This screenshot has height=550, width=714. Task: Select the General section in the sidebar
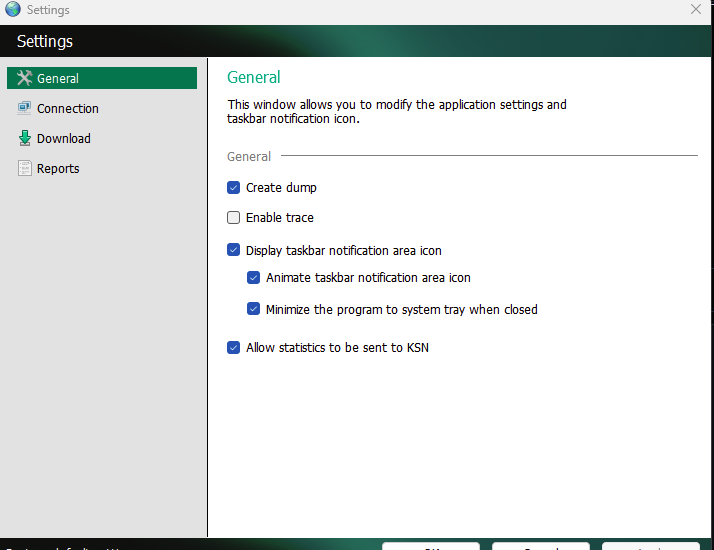[x=102, y=78]
